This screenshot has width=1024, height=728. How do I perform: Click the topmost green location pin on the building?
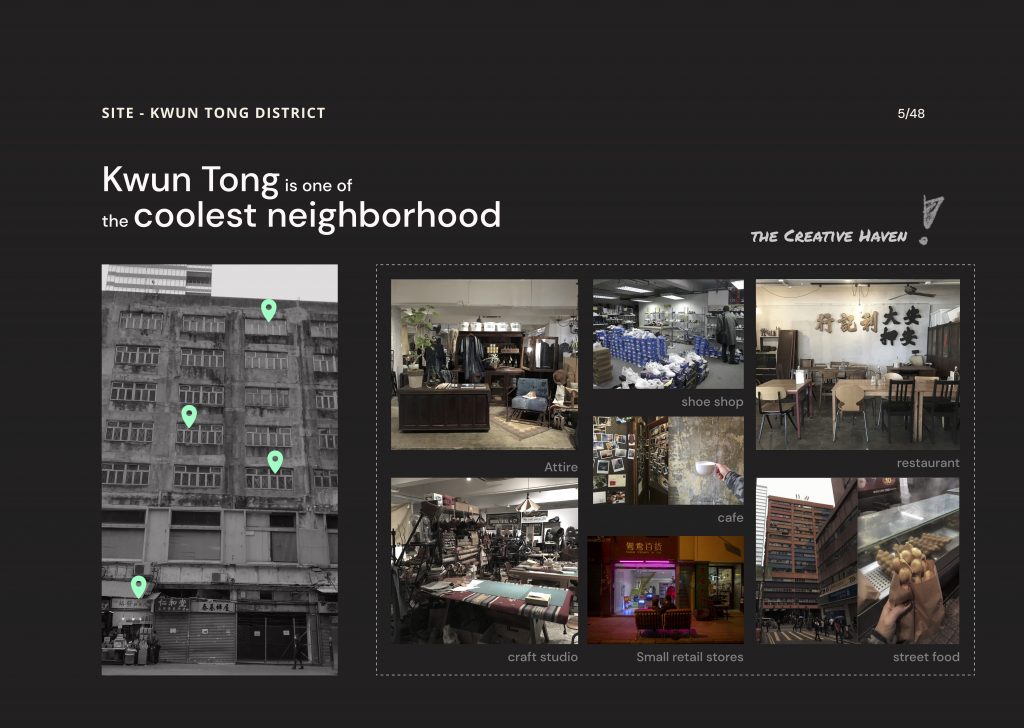tap(268, 310)
